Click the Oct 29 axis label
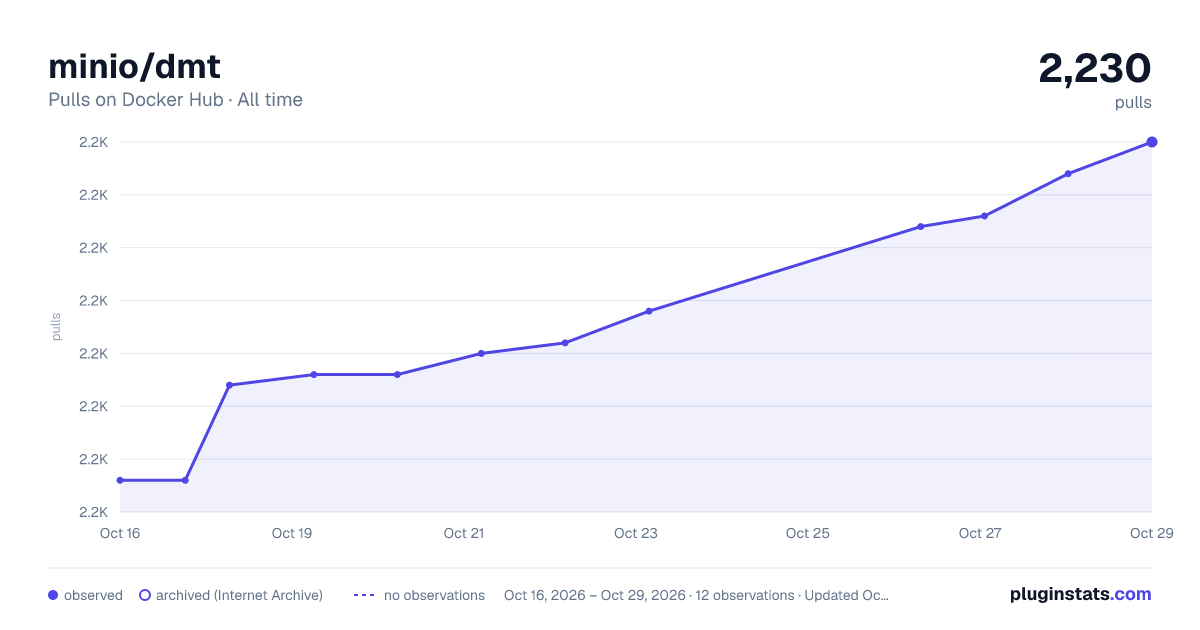The height and width of the screenshot is (630, 1200). tap(1150, 533)
